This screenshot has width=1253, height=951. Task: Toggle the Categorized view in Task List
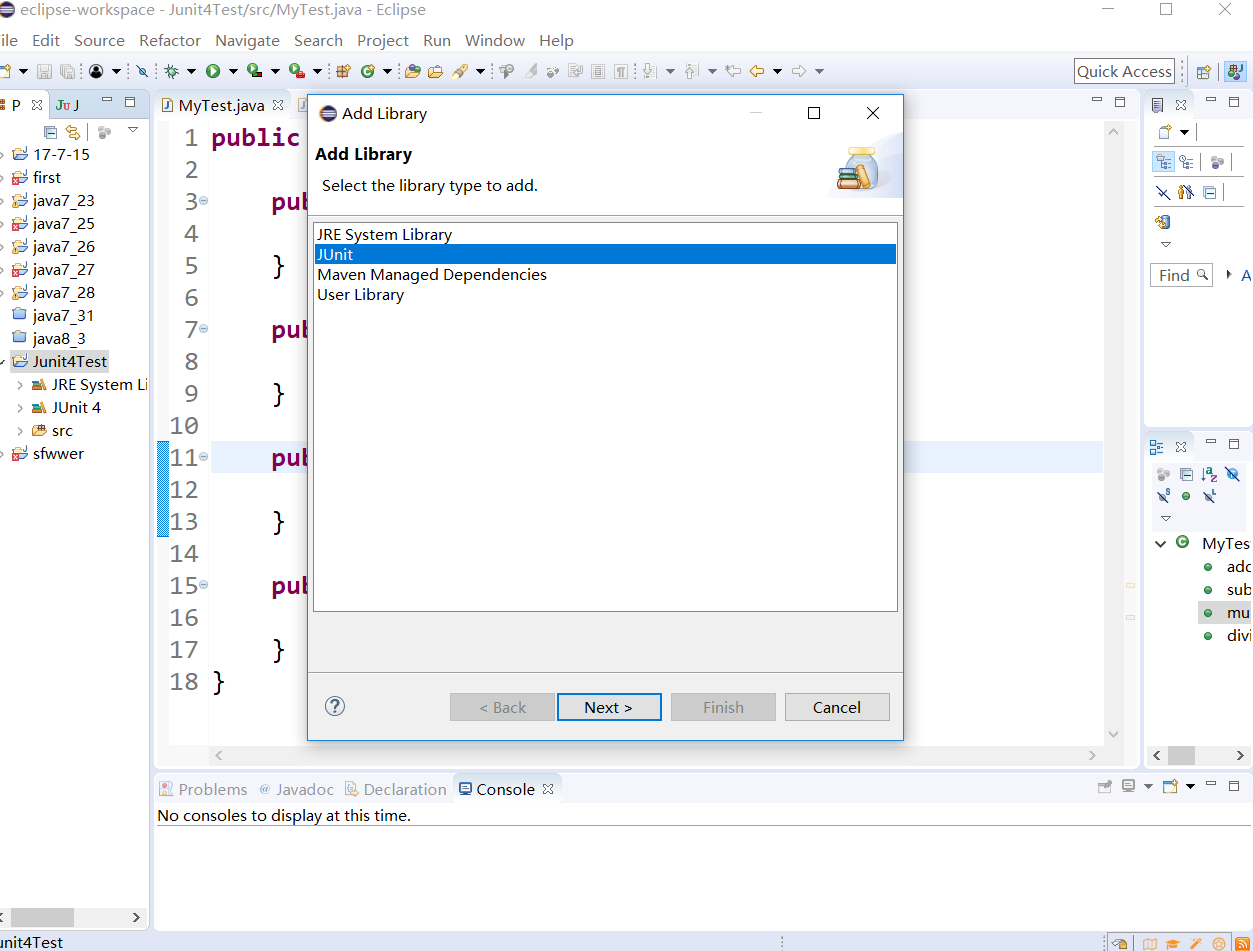(1164, 162)
